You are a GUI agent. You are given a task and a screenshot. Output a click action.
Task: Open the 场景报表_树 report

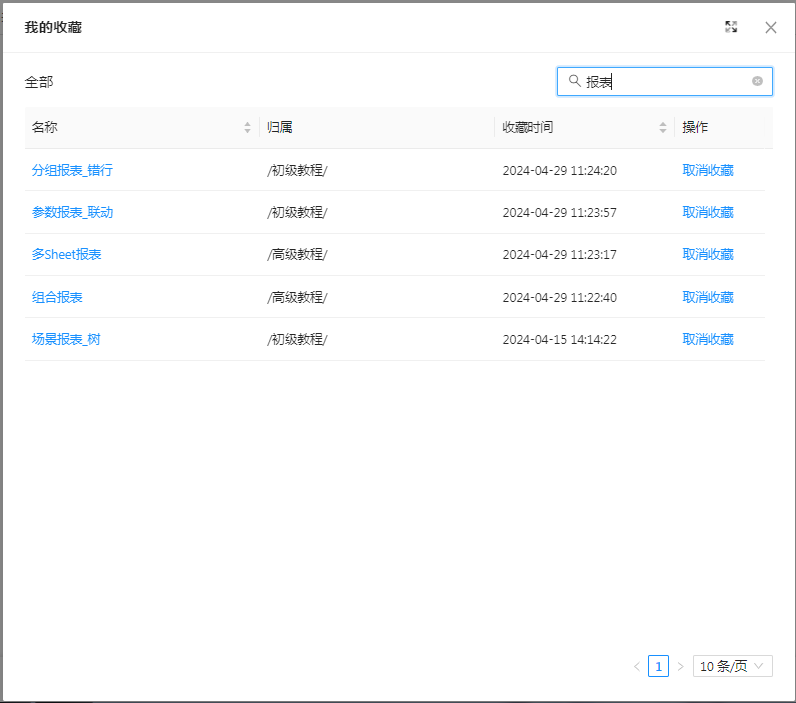coord(66,339)
